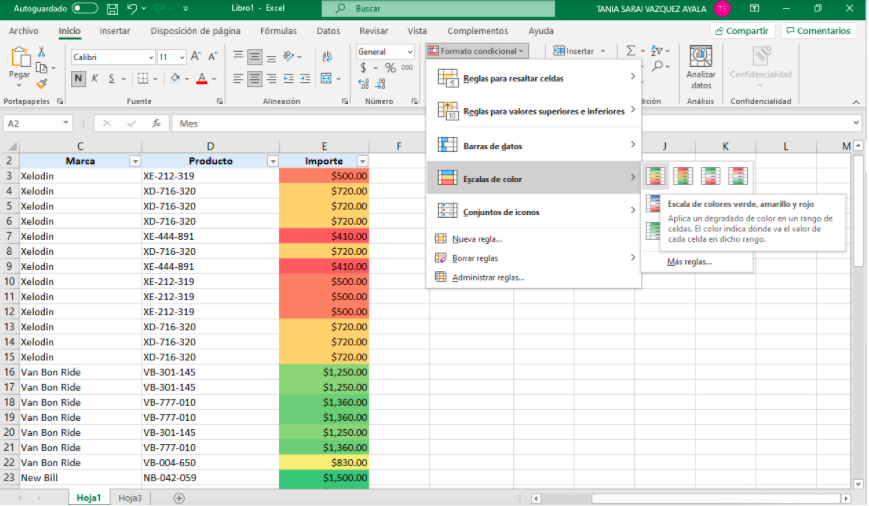The width and height of the screenshot is (869, 506).
Task: Click the Buscar search field
Action: [x=438, y=8]
